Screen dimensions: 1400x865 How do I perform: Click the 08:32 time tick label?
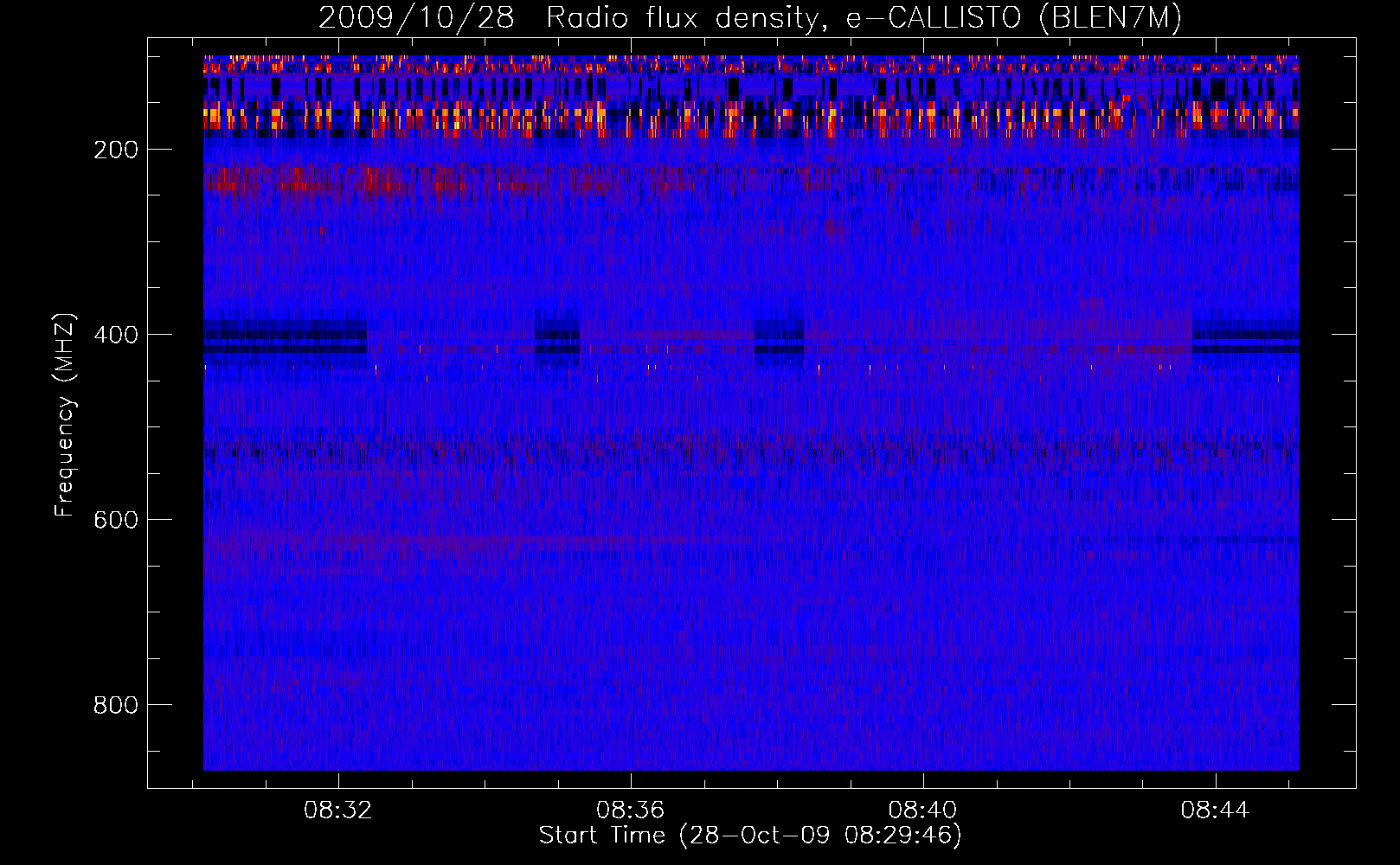338,811
